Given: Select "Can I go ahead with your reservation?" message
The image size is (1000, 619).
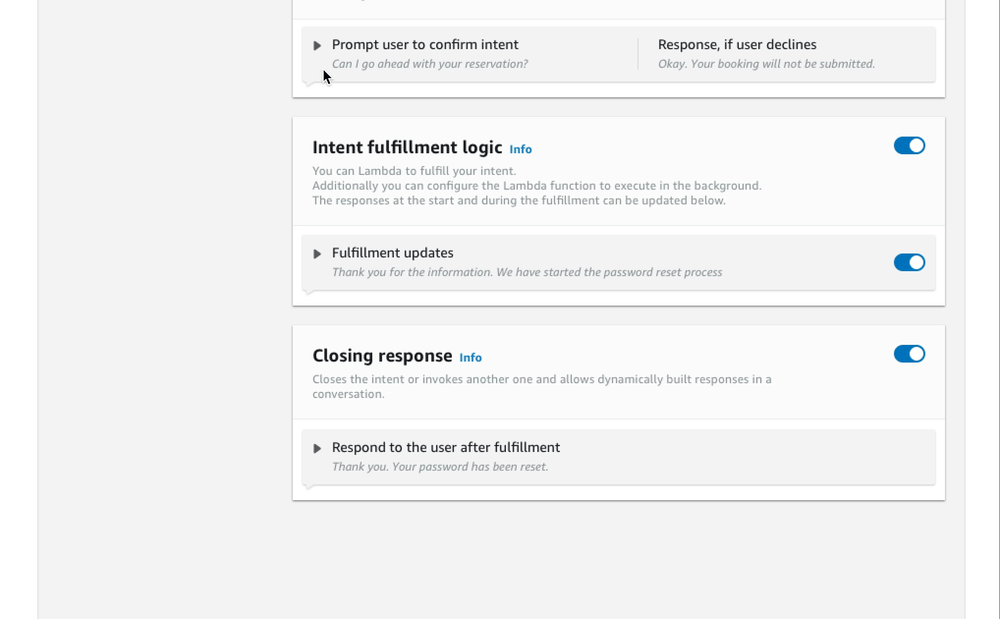Looking at the screenshot, I should coord(430,64).
